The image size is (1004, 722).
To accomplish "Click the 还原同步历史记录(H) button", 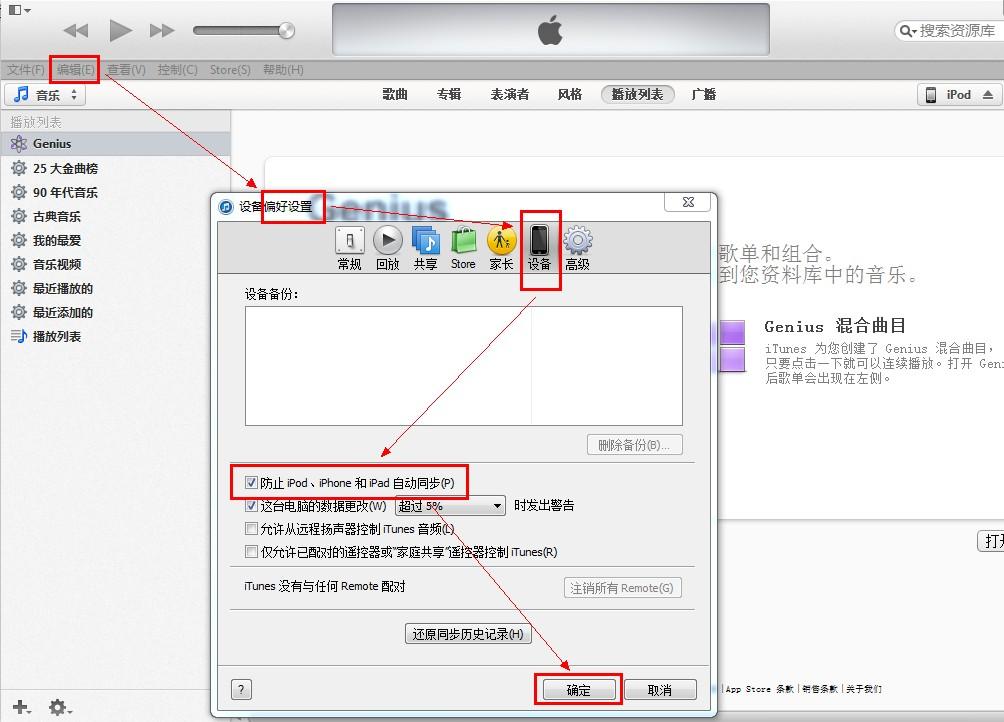I will click(x=468, y=634).
